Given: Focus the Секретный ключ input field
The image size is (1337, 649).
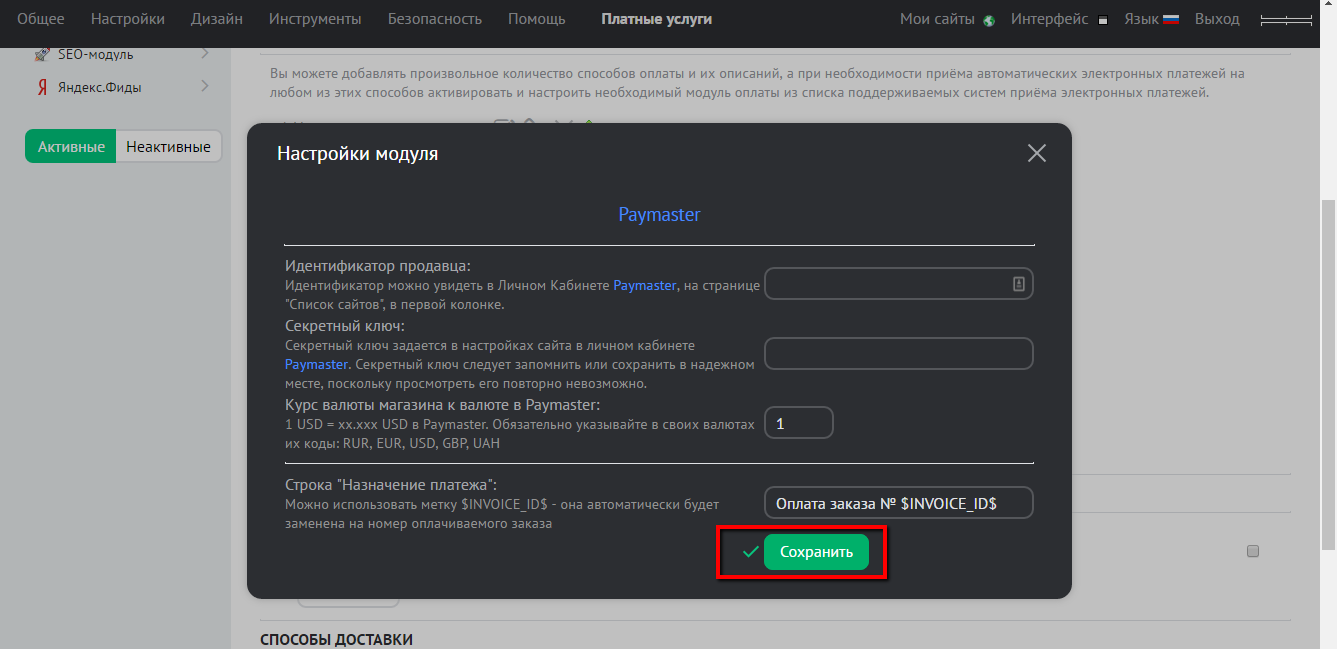Looking at the screenshot, I should click(x=898, y=353).
